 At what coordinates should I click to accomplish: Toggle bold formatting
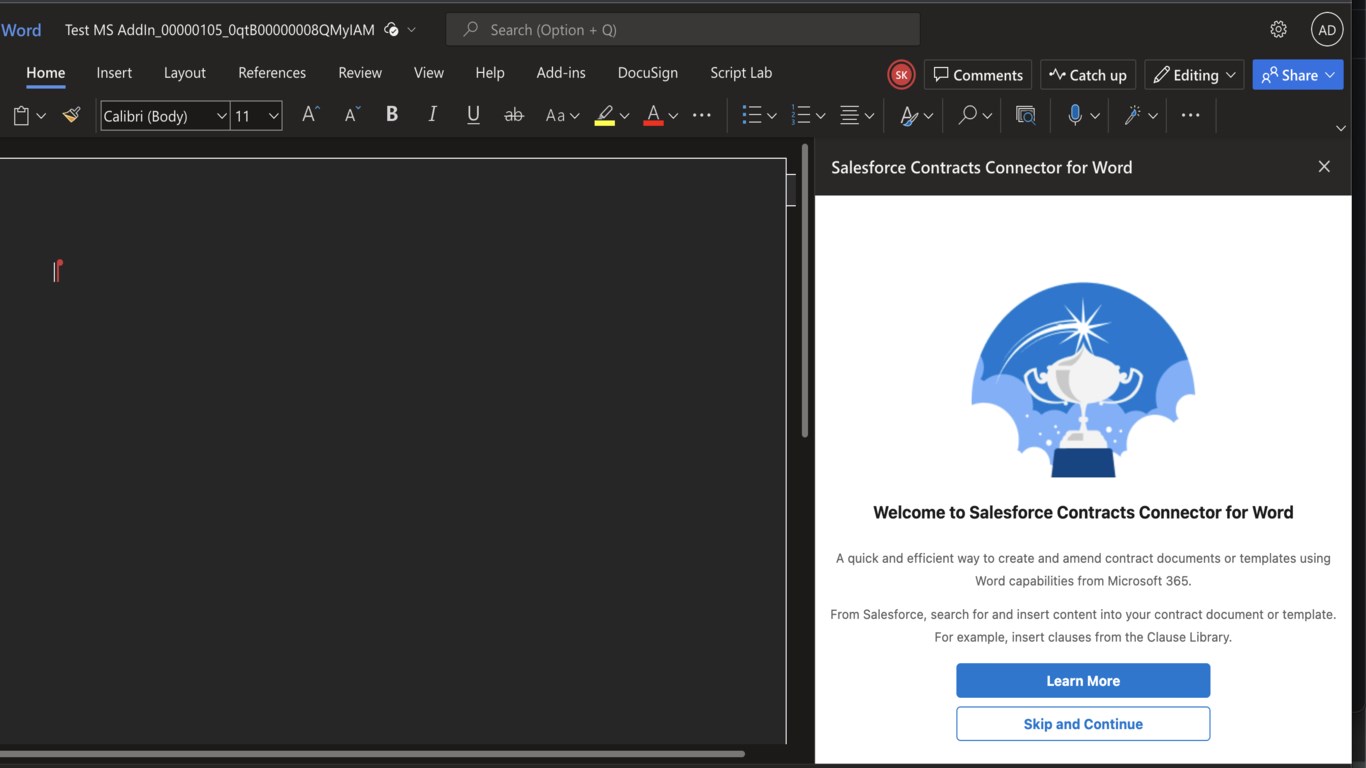click(x=392, y=116)
